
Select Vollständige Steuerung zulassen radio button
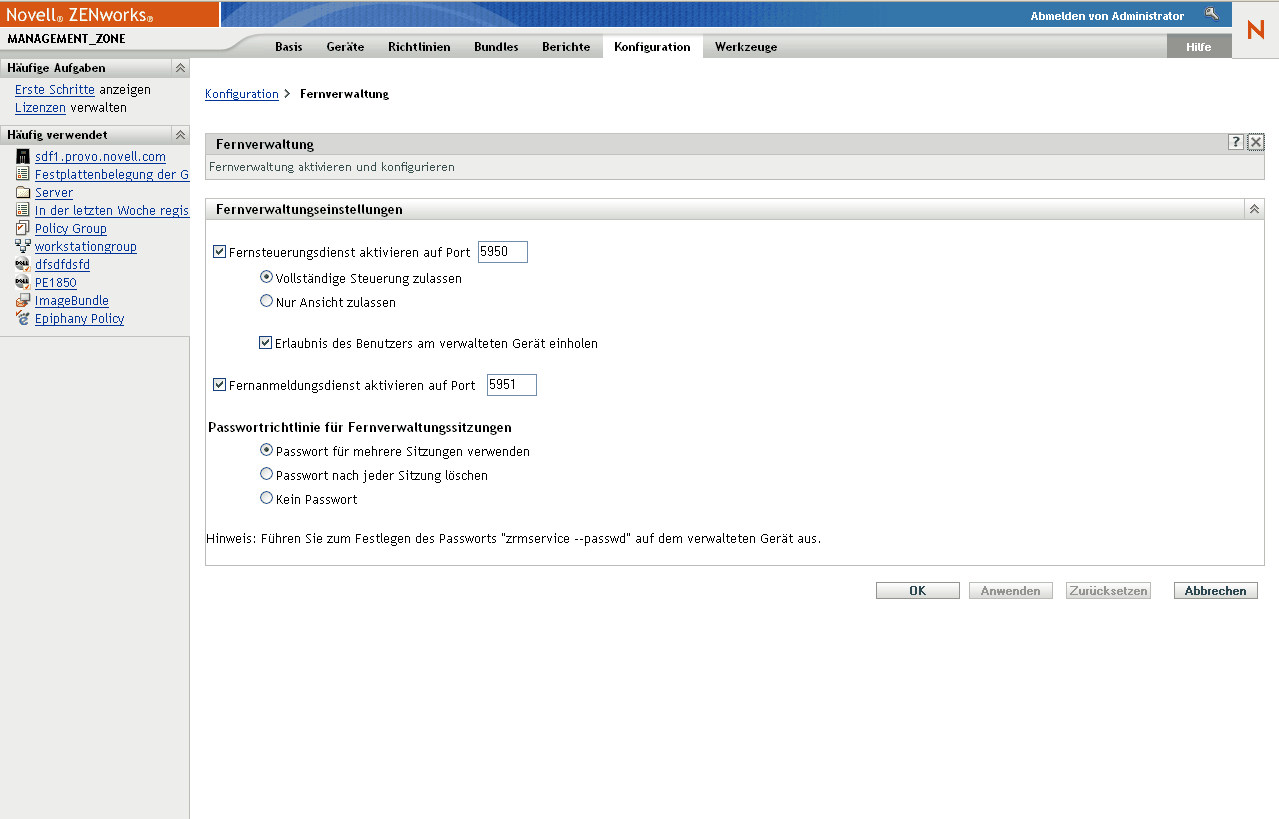tap(266, 277)
